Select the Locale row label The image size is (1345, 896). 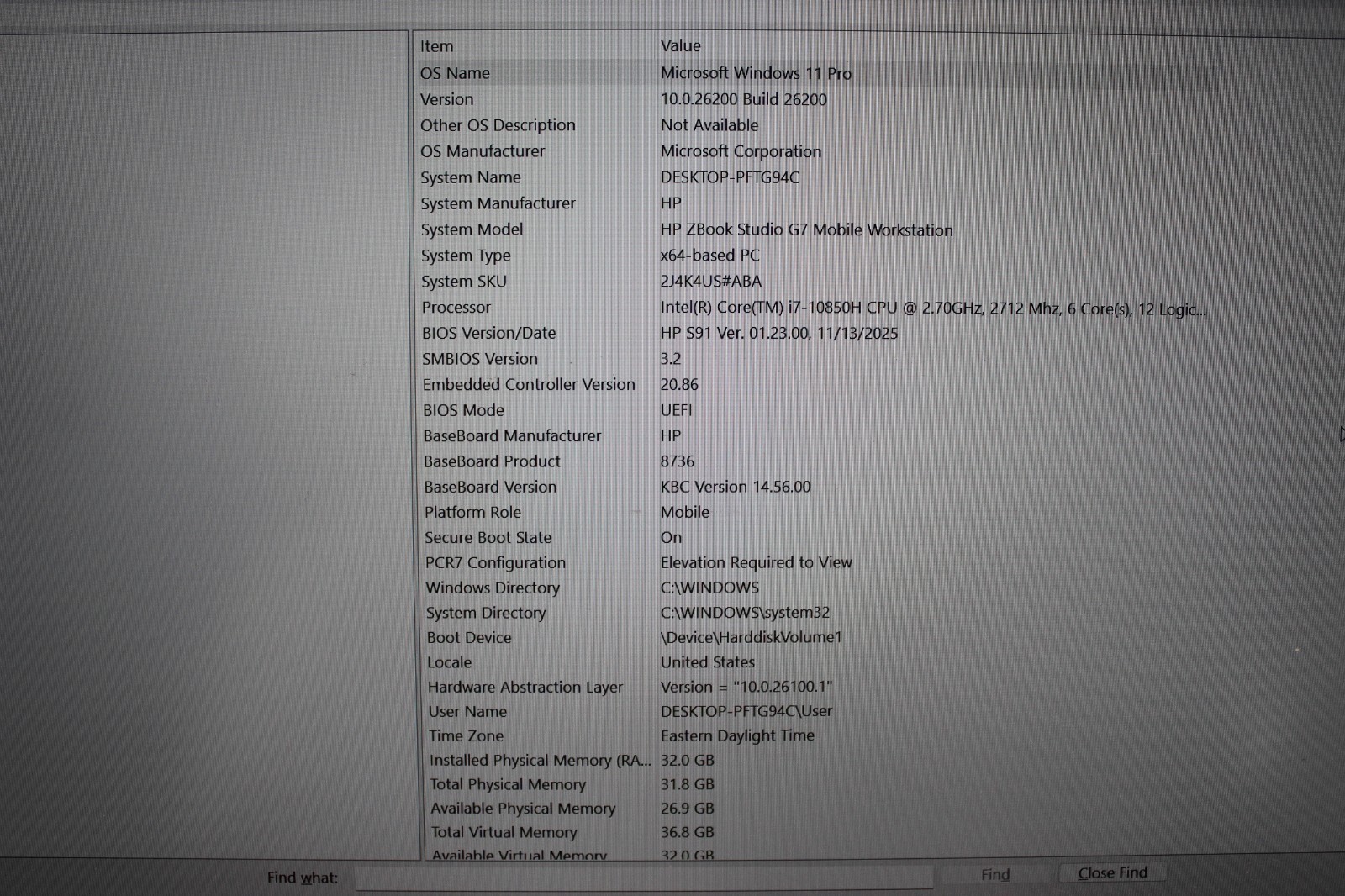449,662
